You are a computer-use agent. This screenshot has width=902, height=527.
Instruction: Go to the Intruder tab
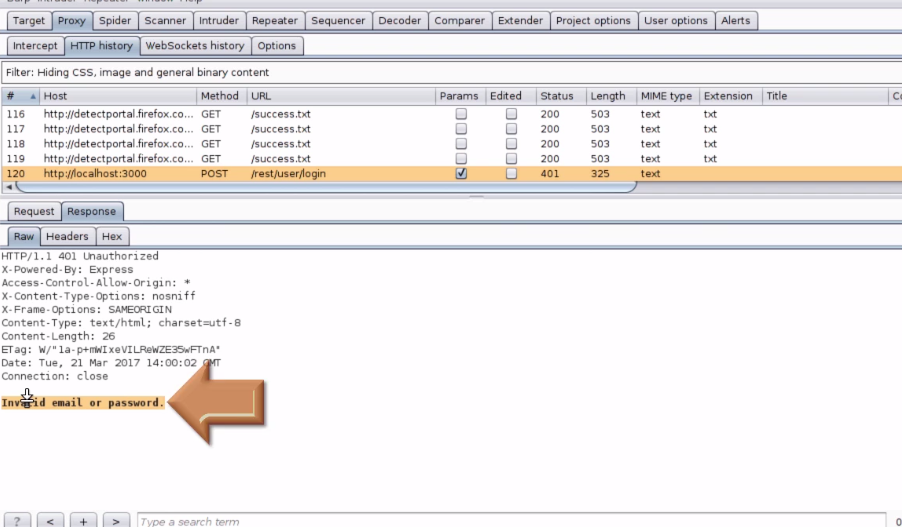219,21
